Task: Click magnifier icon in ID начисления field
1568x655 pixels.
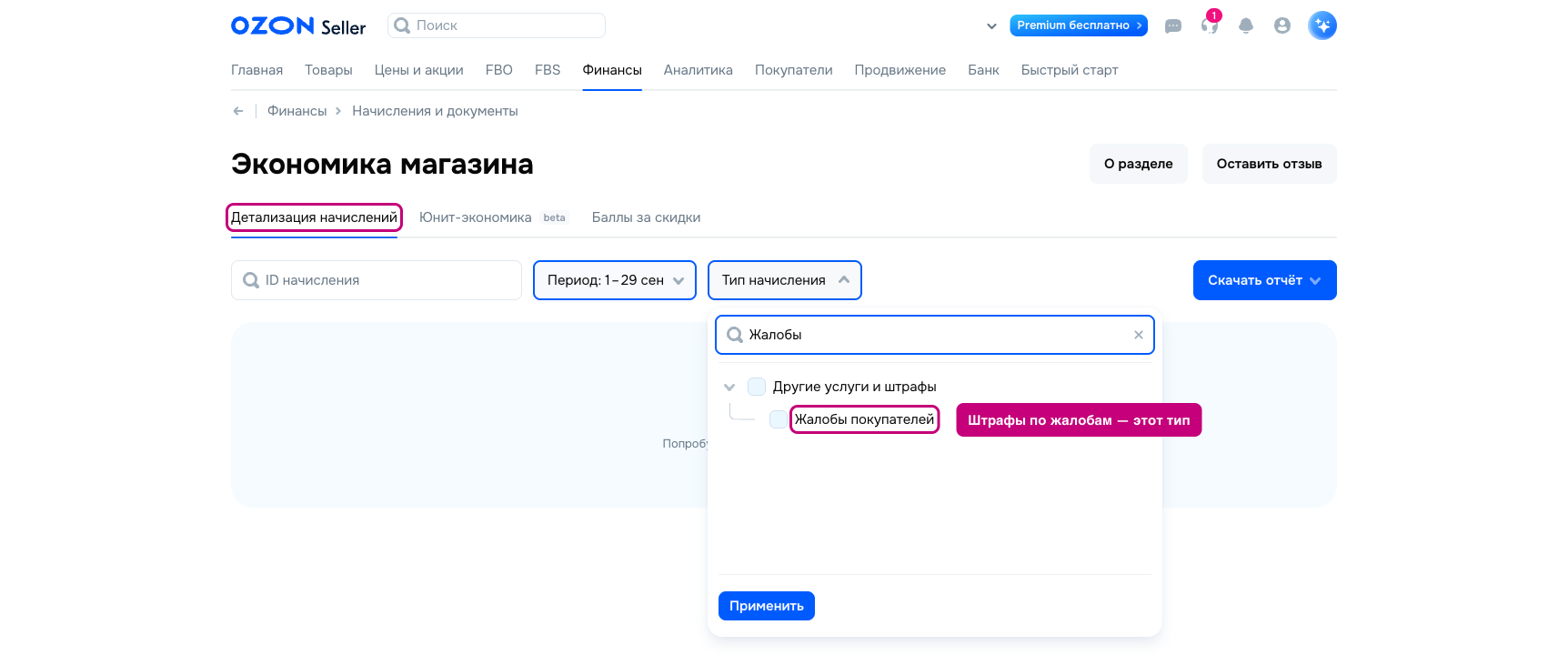Action: point(251,280)
